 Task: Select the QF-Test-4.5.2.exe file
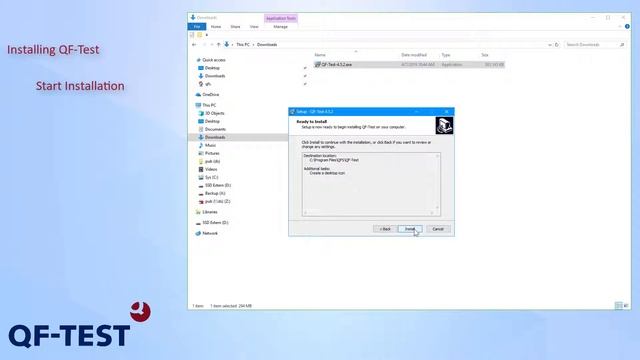(409, 64)
